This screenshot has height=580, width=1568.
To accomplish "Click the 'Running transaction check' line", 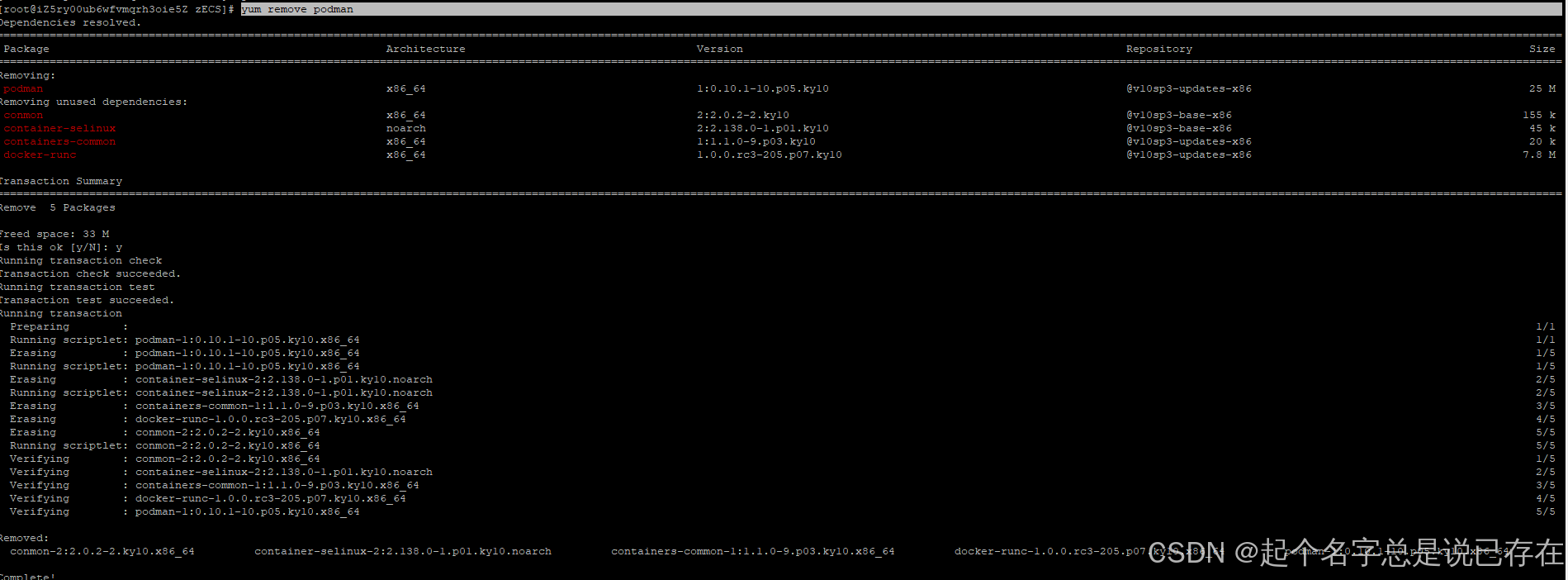I will (81, 260).
